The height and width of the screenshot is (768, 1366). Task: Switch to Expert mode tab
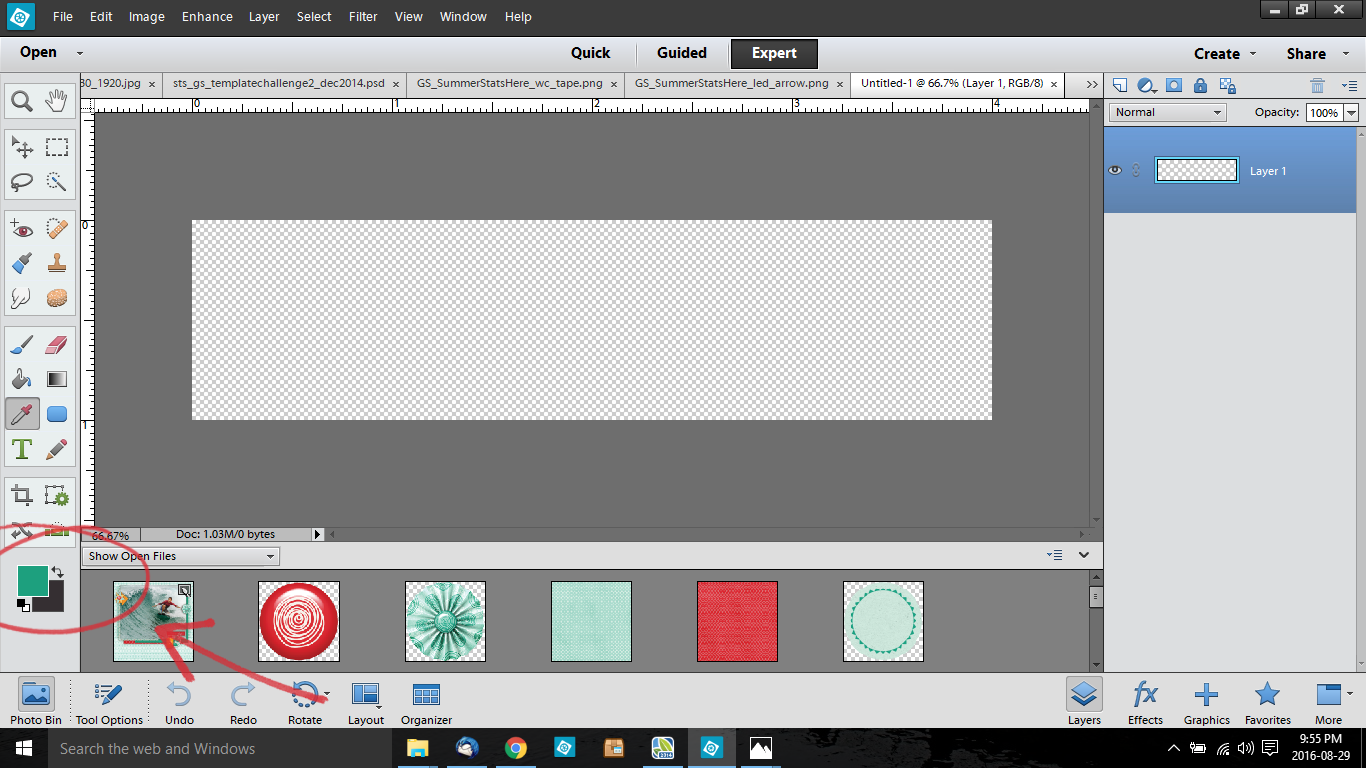[x=773, y=53]
